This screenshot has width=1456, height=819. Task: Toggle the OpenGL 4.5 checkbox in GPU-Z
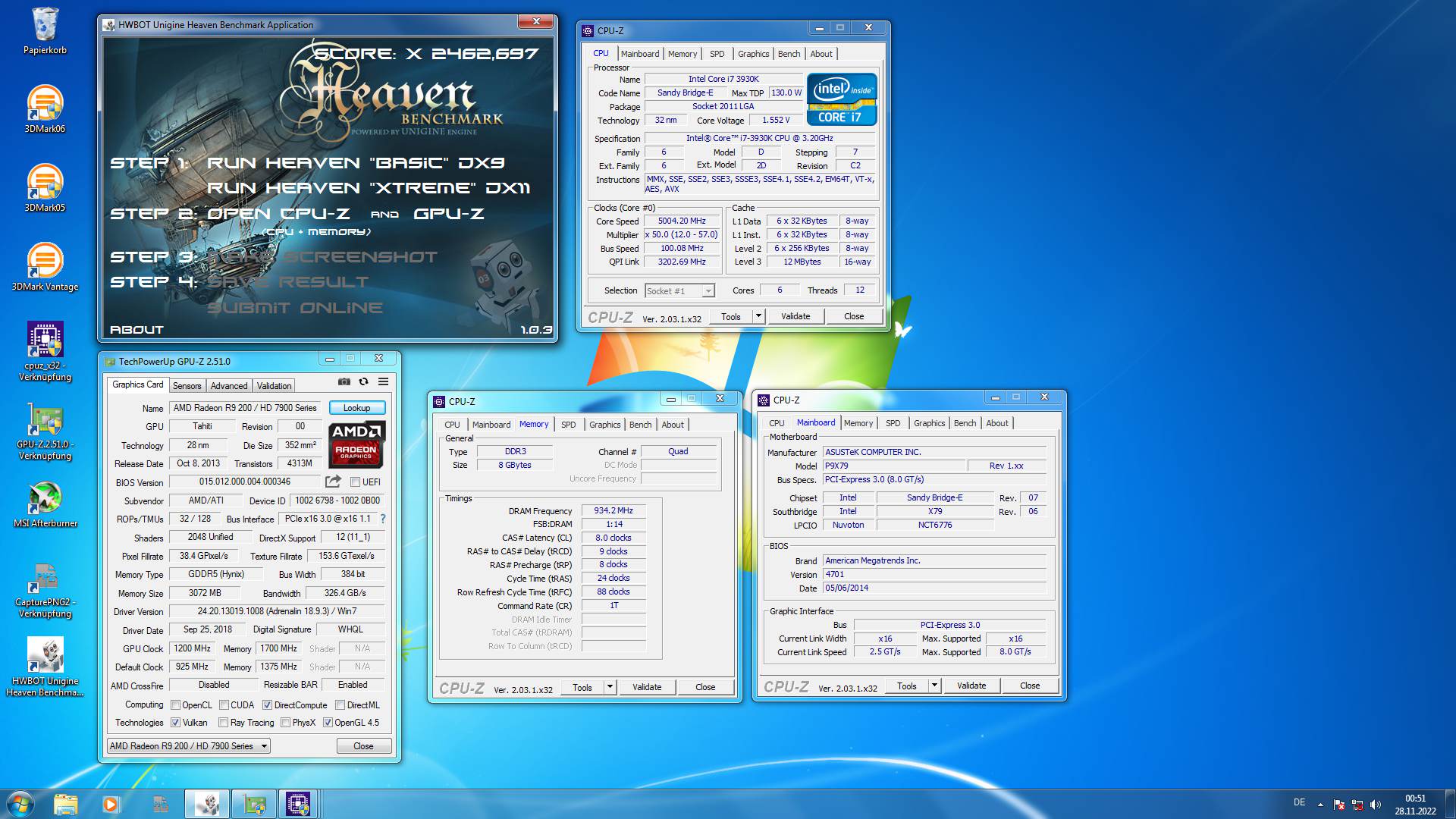328,723
